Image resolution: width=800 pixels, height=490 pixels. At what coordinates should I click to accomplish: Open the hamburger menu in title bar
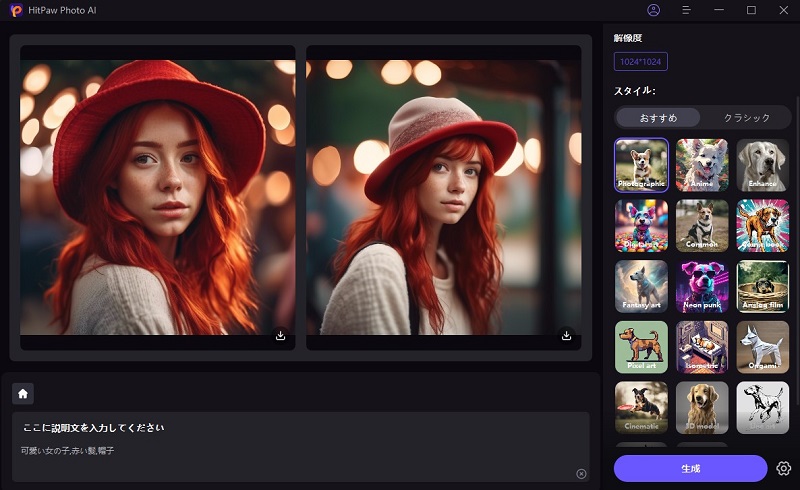(686, 10)
